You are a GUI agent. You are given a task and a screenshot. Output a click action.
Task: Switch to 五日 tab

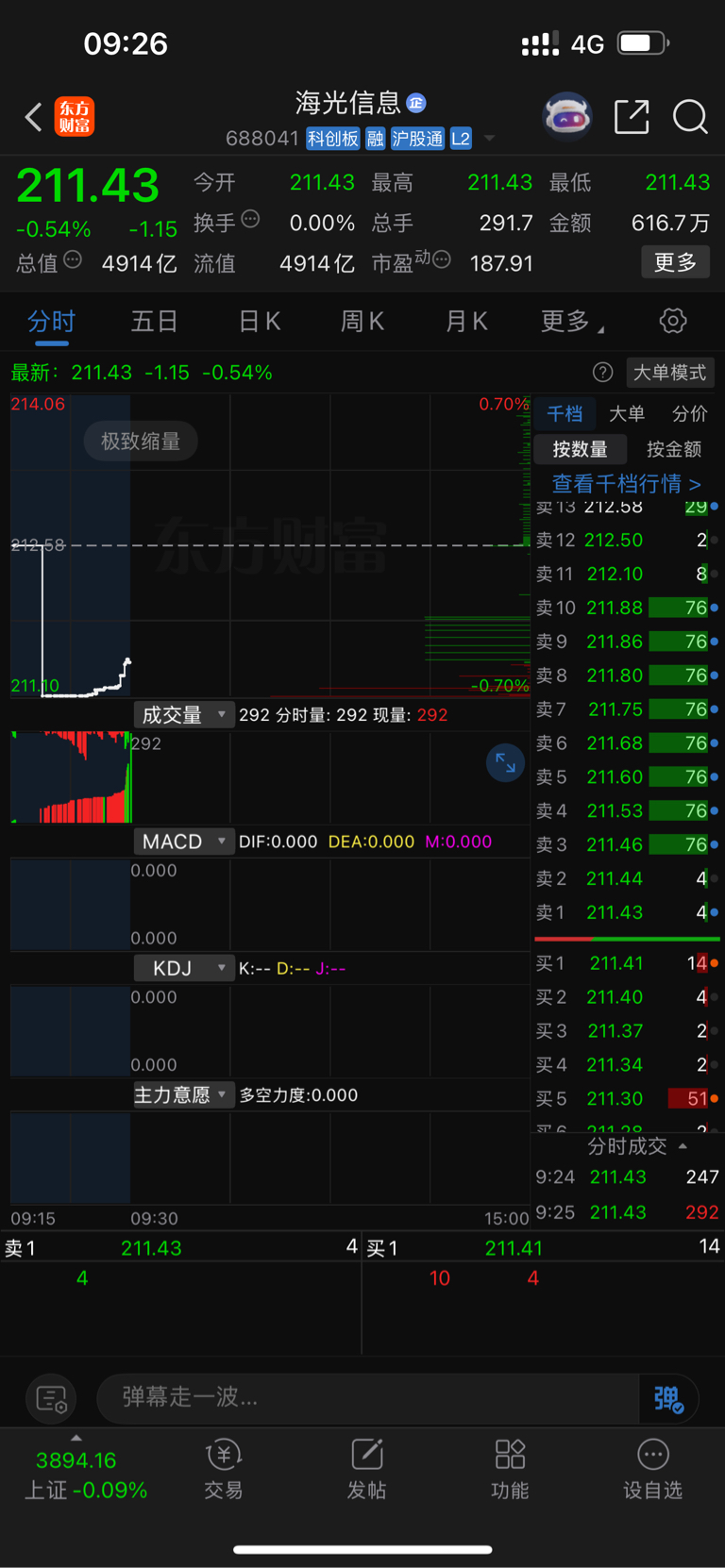154,322
